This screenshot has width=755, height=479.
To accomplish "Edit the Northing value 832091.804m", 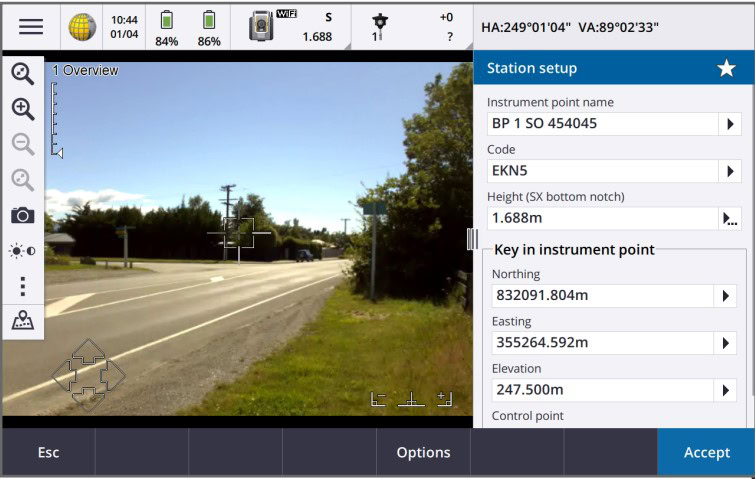I will [602, 296].
